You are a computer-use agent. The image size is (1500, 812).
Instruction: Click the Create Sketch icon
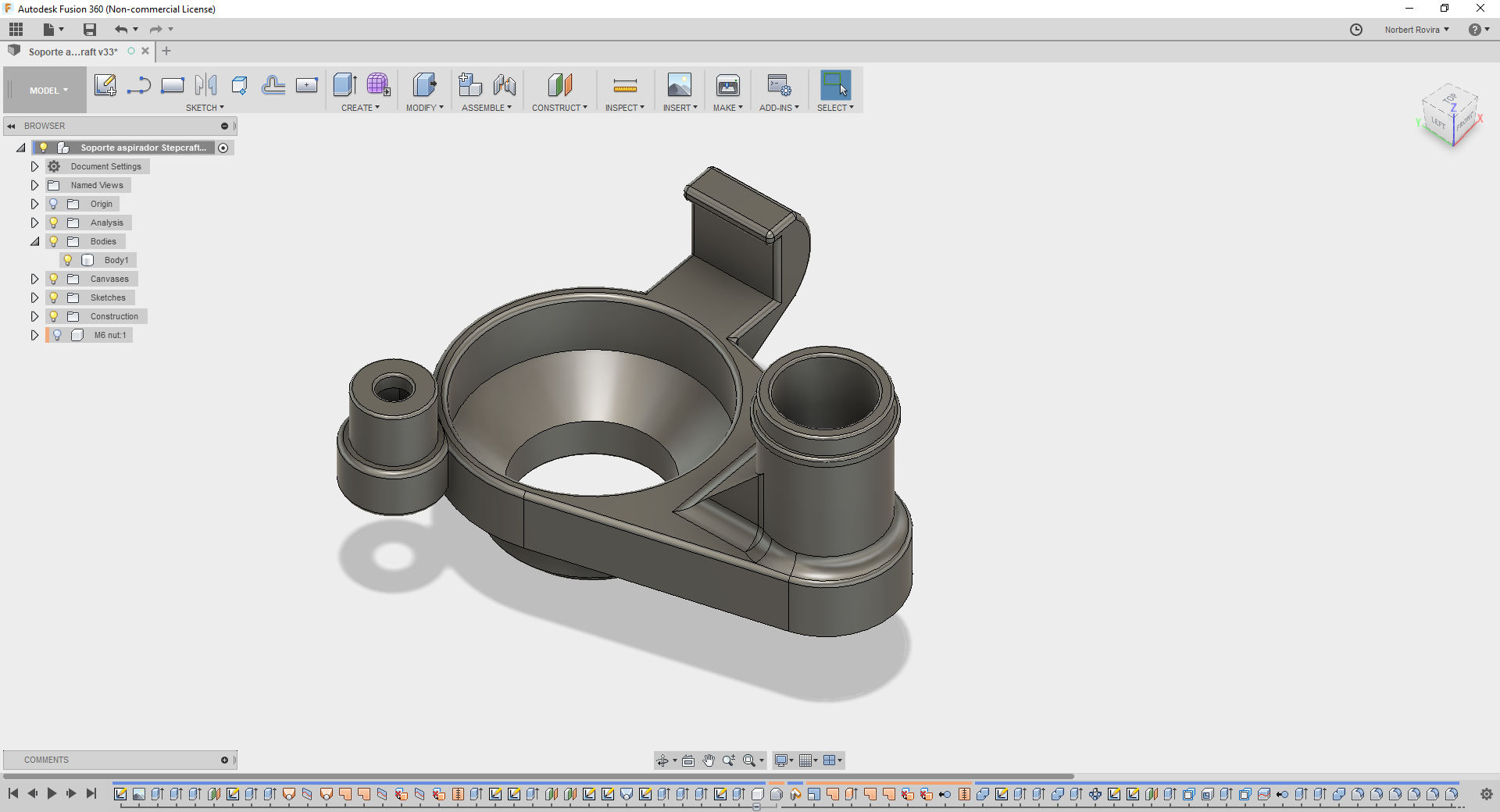pyautogui.click(x=105, y=85)
